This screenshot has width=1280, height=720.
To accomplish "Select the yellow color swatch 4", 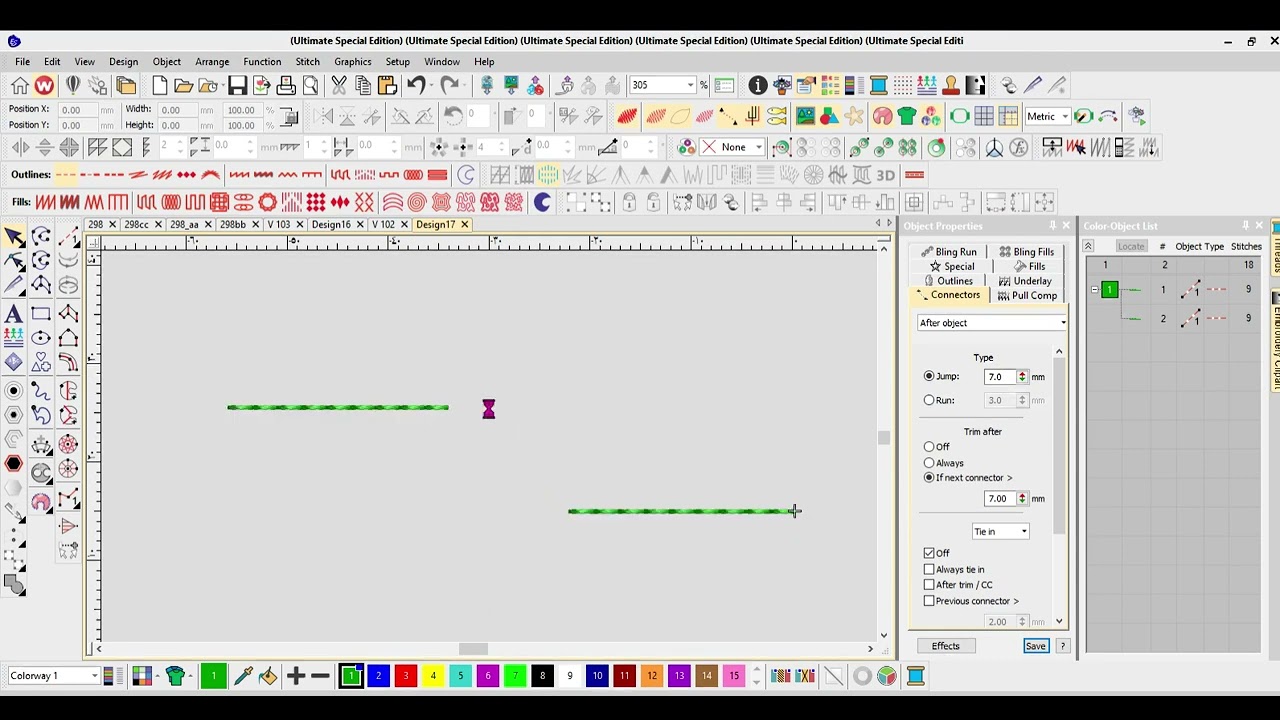I will (433, 677).
